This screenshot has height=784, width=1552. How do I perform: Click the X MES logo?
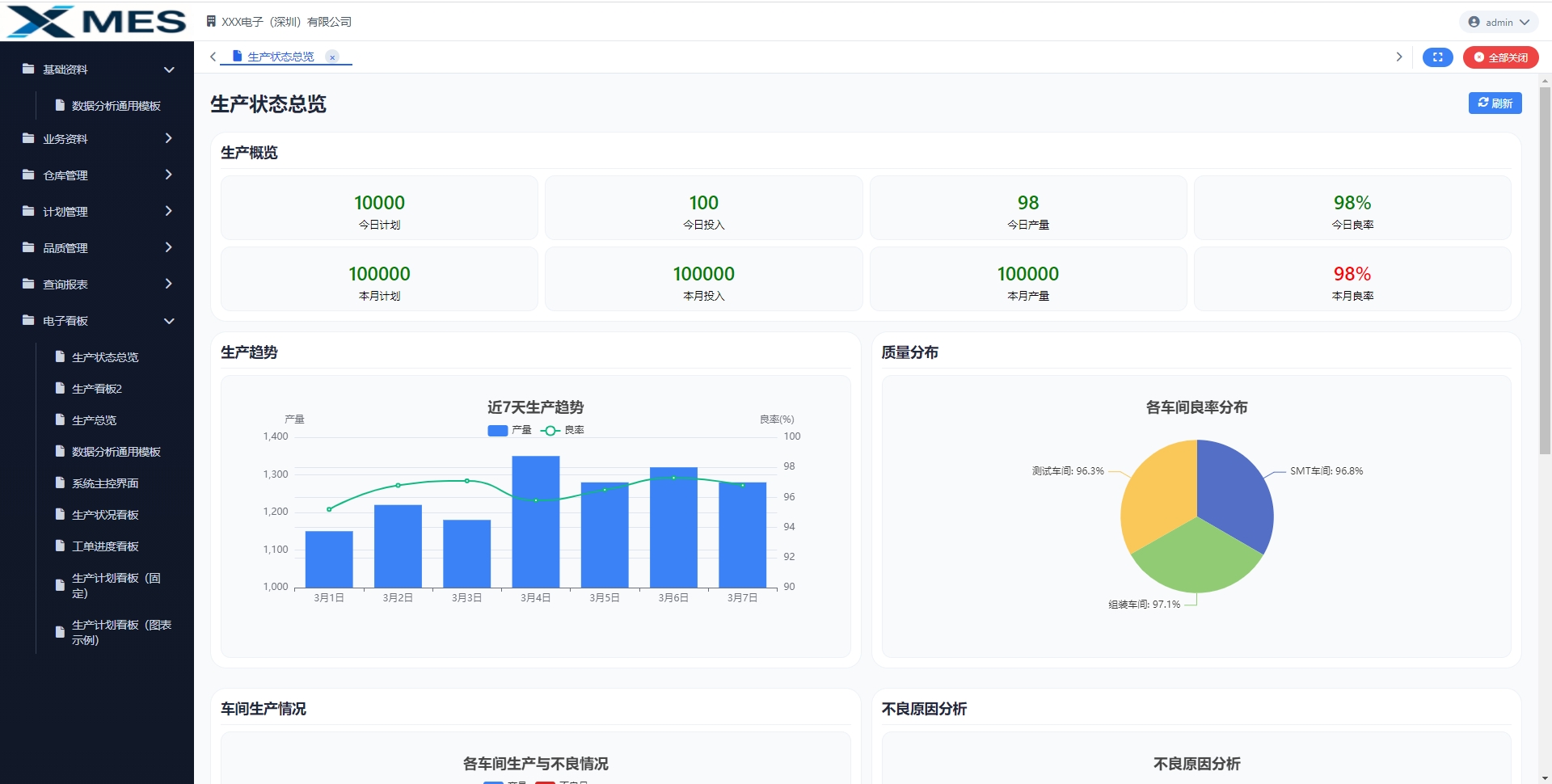click(96, 22)
